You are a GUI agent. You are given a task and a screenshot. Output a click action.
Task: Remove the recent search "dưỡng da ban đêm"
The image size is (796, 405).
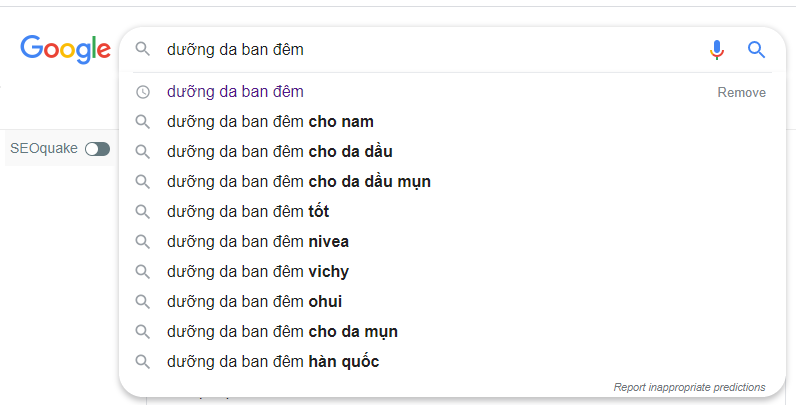coord(741,92)
